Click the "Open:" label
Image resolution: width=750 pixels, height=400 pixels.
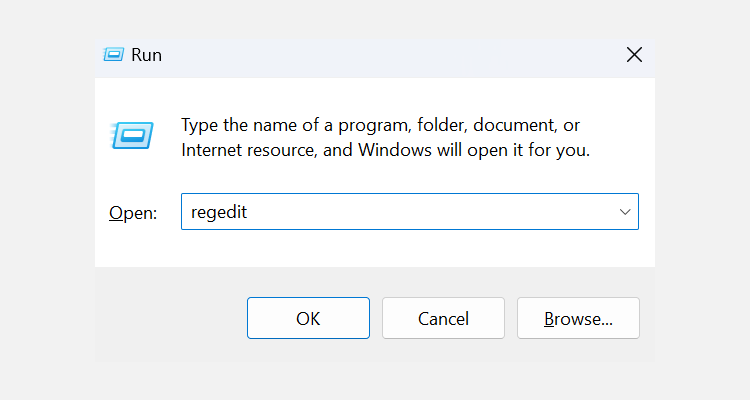coord(132,213)
